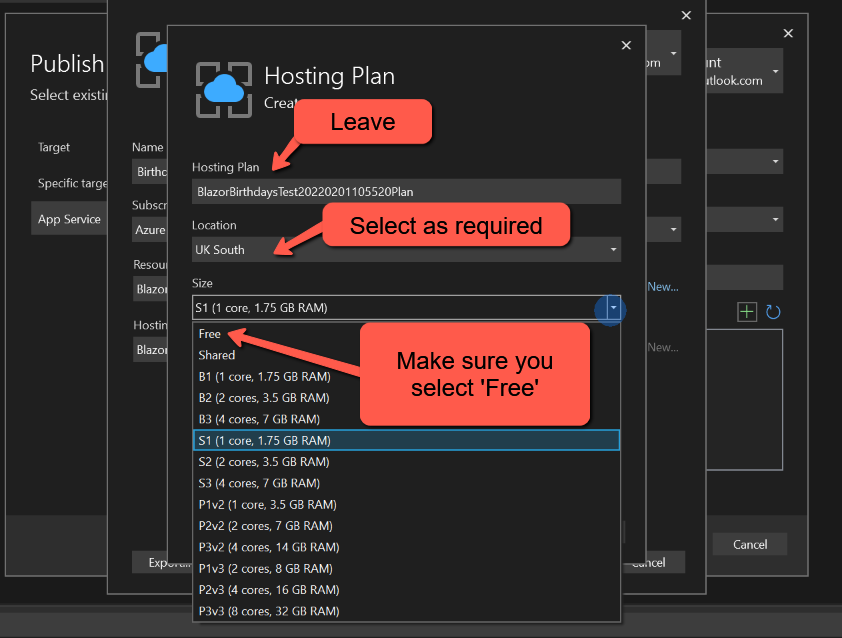Click the green plus to add a resource

tap(747, 311)
